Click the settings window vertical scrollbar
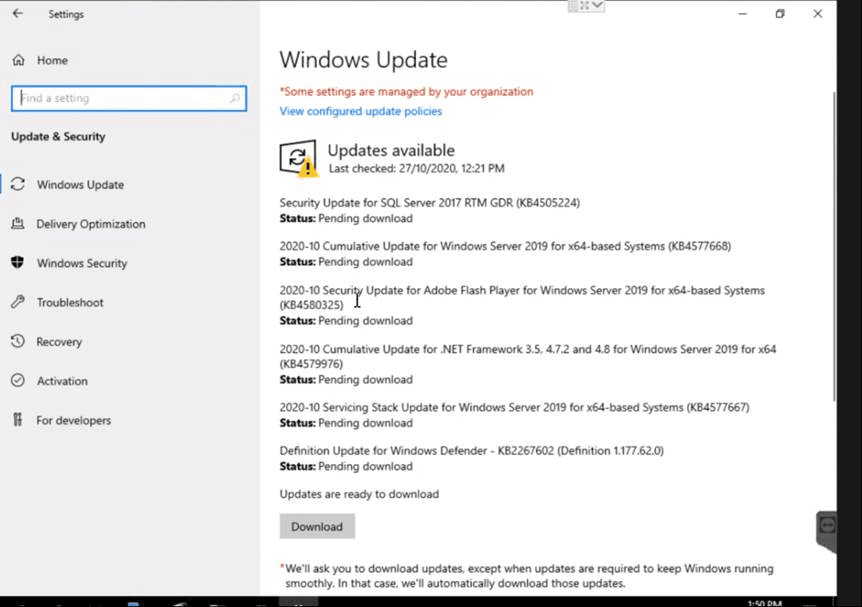Image resolution: width=862 pixels, height=607 pixels. tap(834, 247)
